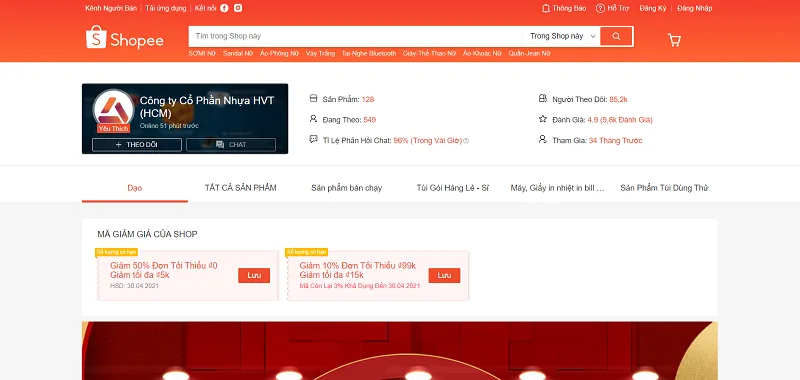This screenshot has width=800, height=380.
Task: Click the SƠMI Nữ suggested keyword
Action: point(202,53)
